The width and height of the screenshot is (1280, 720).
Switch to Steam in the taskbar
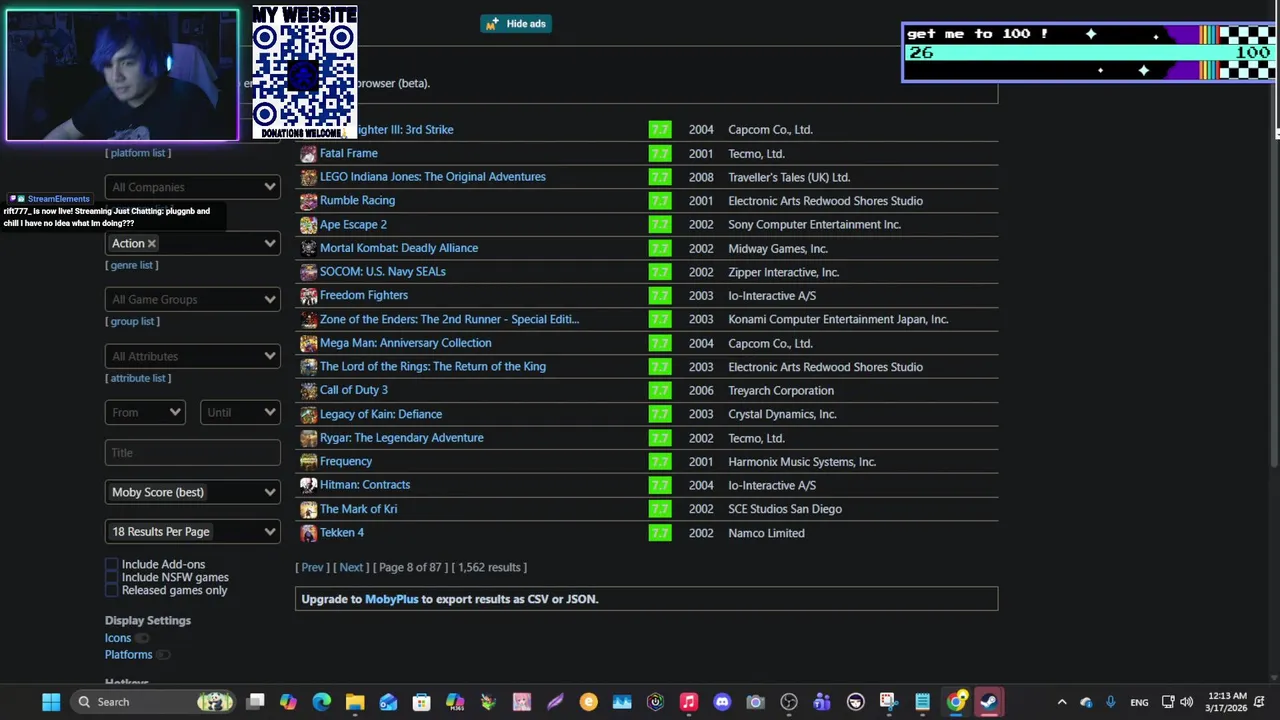click(x=989, y=702)
